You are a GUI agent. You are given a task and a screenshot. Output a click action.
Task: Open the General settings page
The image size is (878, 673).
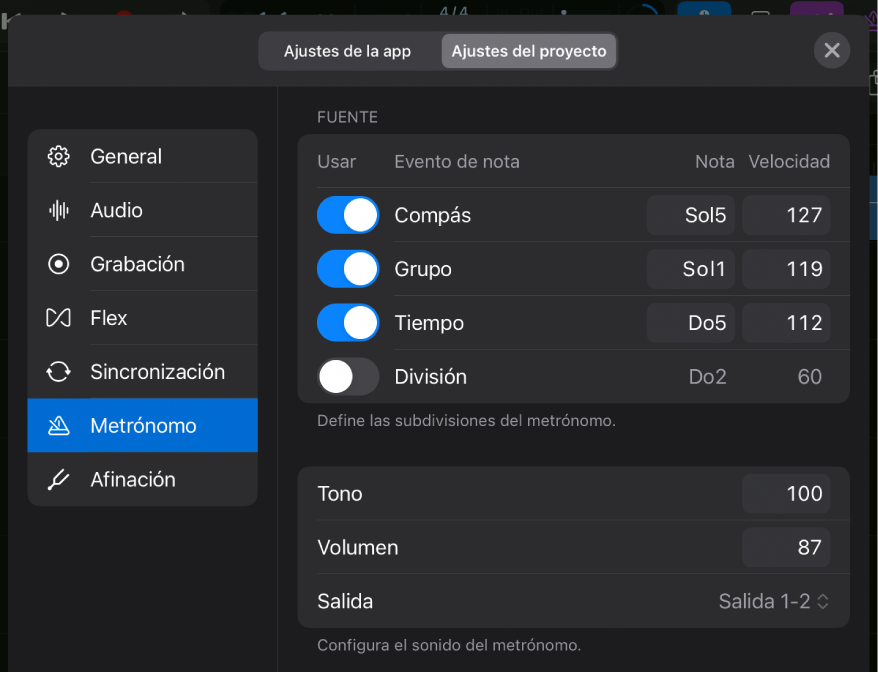(126, 156)
